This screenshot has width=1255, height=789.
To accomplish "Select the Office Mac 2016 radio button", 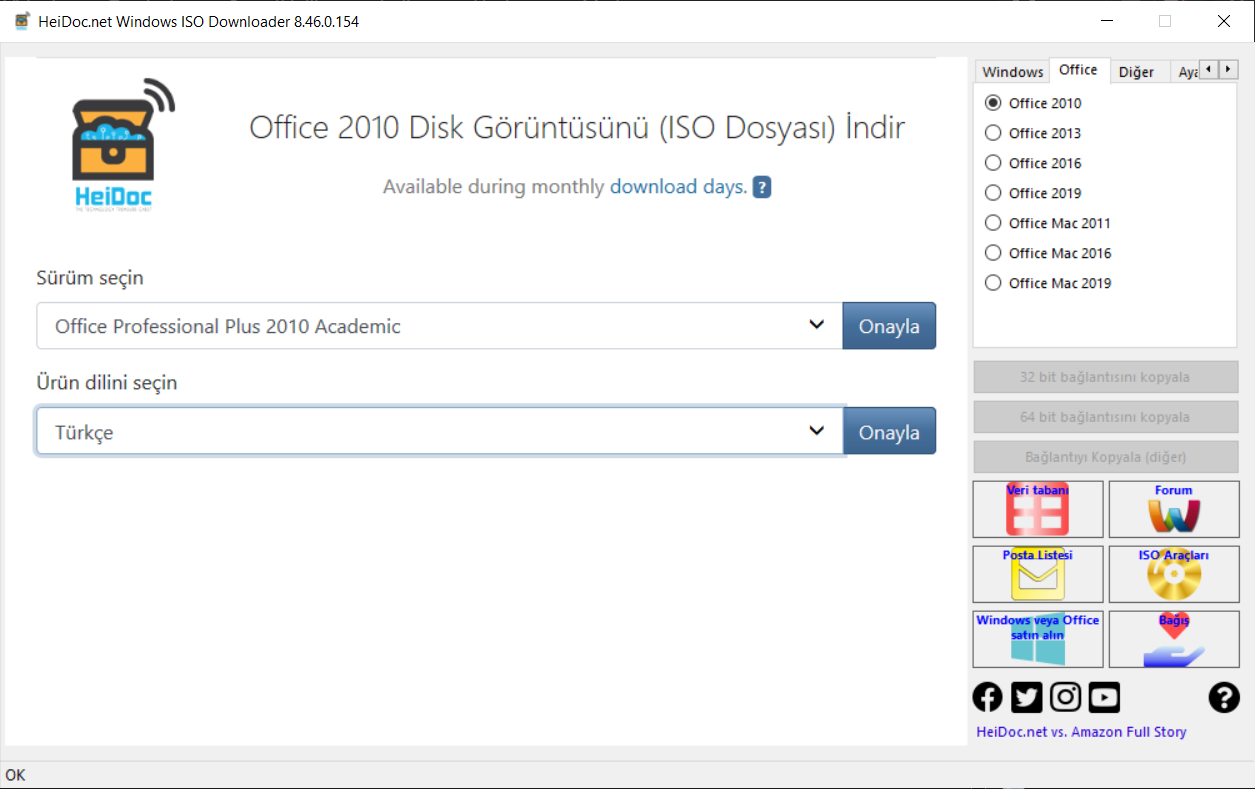I will [x=1048, y=253].
